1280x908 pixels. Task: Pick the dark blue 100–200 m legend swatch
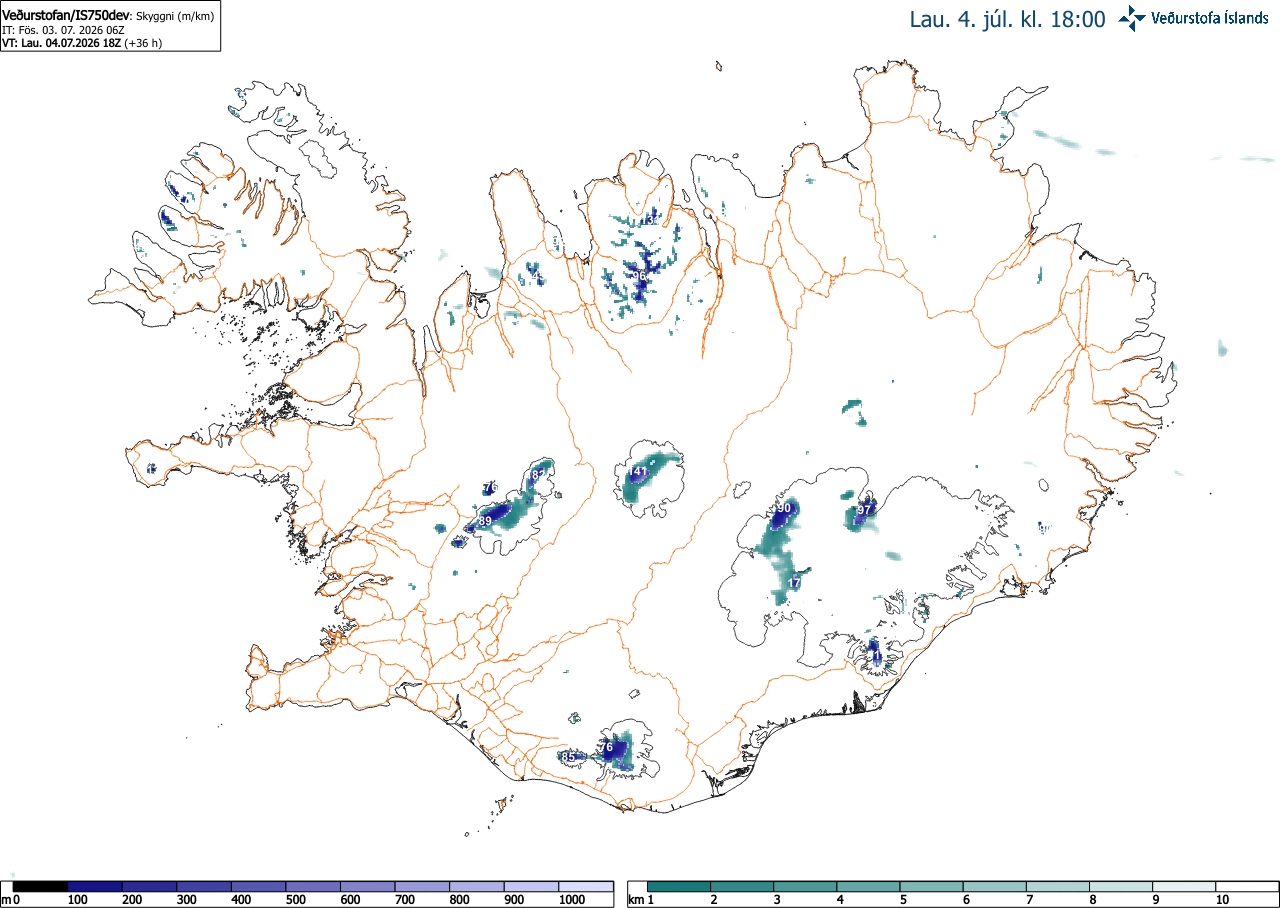click(95, 886)
